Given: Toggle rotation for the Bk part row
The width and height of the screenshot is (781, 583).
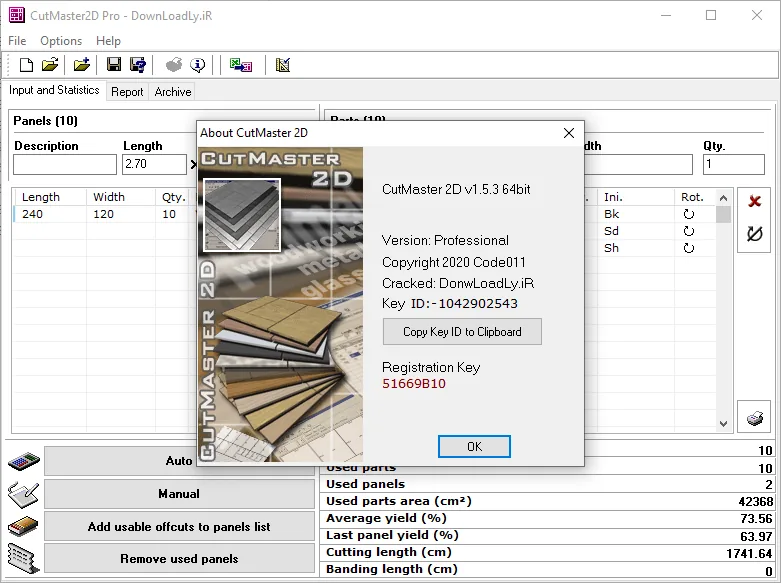Looking at the screenshot, I should (x=688, y=214).
